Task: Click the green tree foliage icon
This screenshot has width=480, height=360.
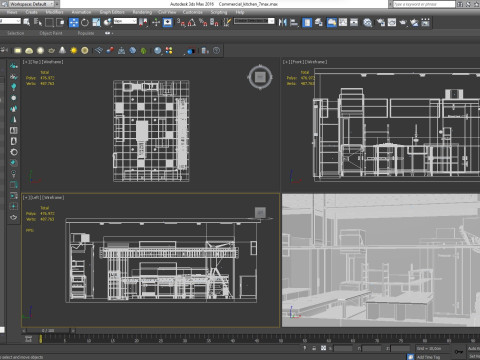Action: tap(144, 50)
